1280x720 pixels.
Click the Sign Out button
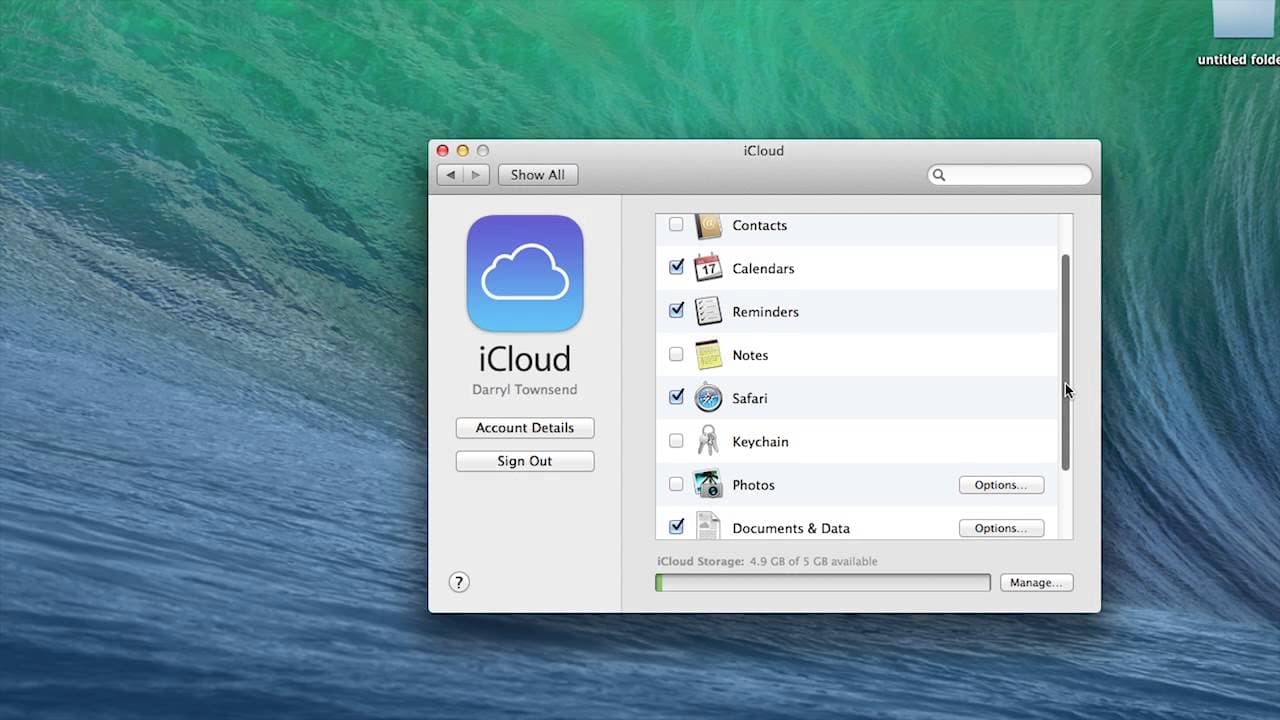(525, 461)
